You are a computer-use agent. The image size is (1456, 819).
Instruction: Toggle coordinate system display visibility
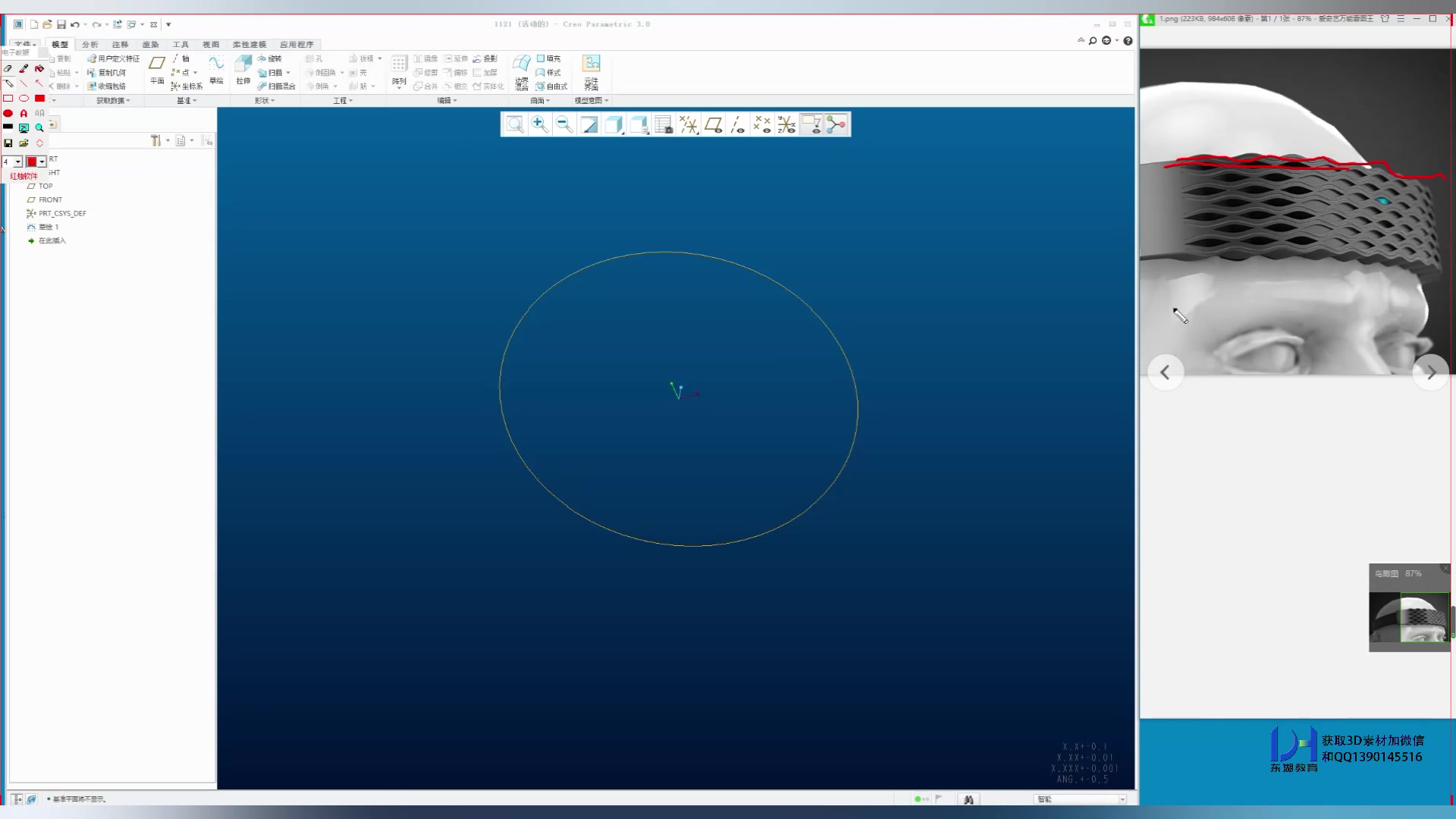point(786,124)
